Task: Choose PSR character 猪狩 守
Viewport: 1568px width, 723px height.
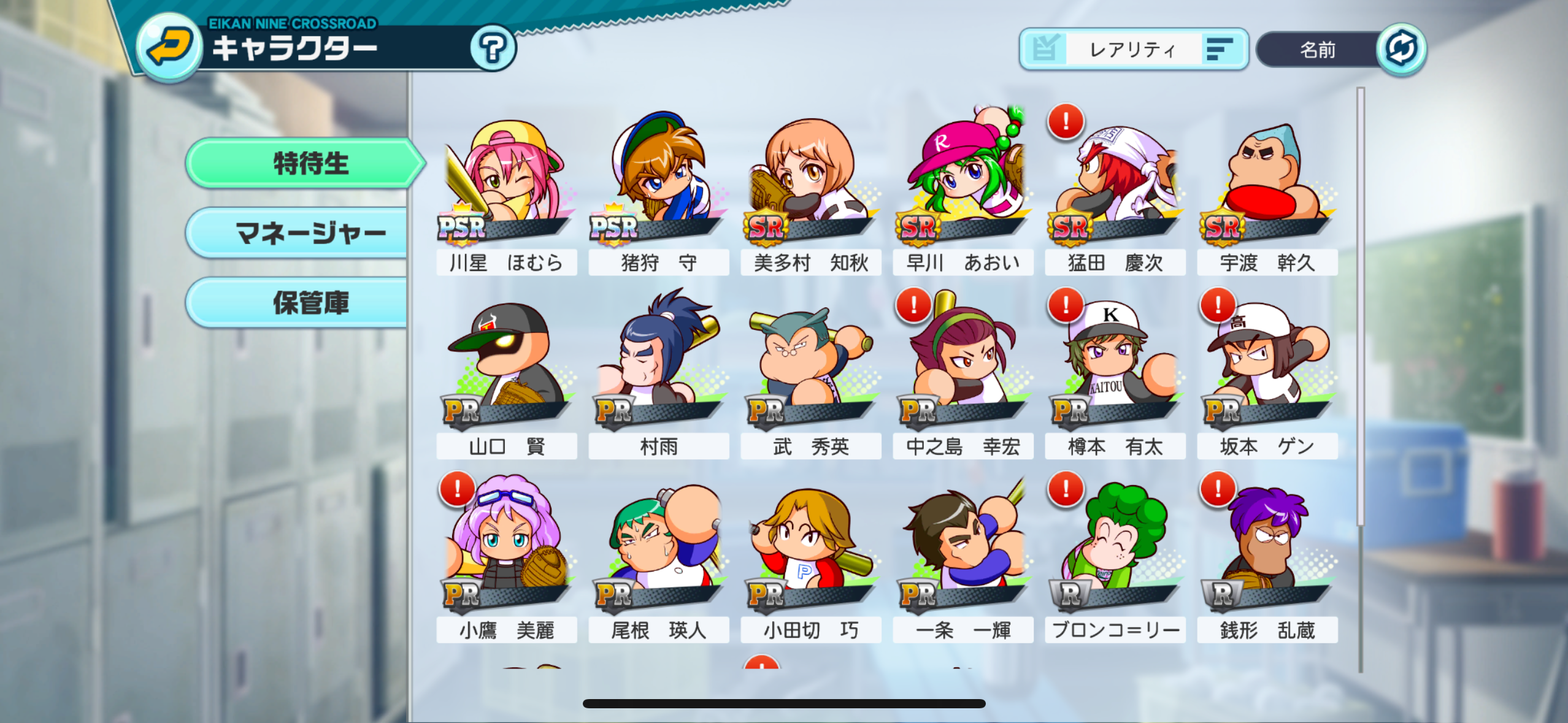Action: pyautogui.click(x=659, y=191)
